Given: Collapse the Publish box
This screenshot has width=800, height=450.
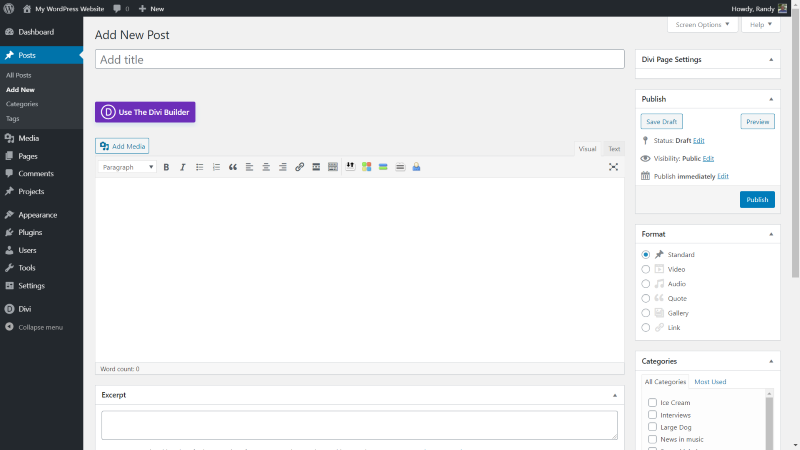Looking at the screenshot, I should 771,99.
